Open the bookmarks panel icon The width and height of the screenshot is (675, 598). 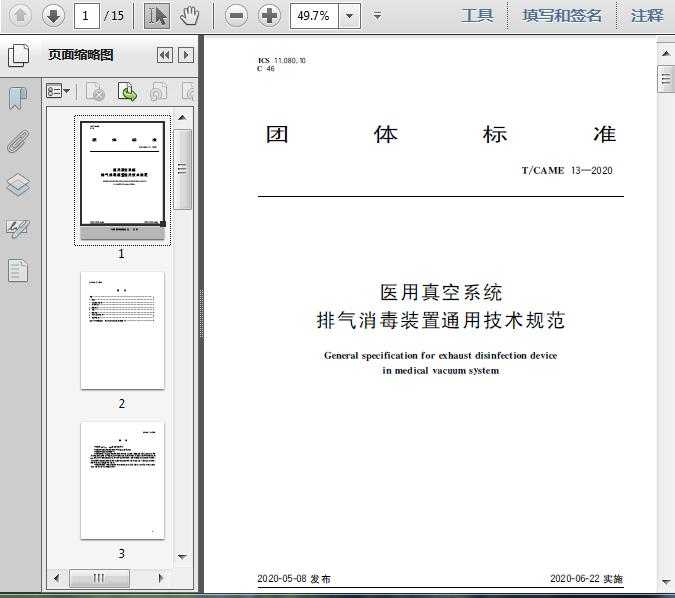point(18,98)
